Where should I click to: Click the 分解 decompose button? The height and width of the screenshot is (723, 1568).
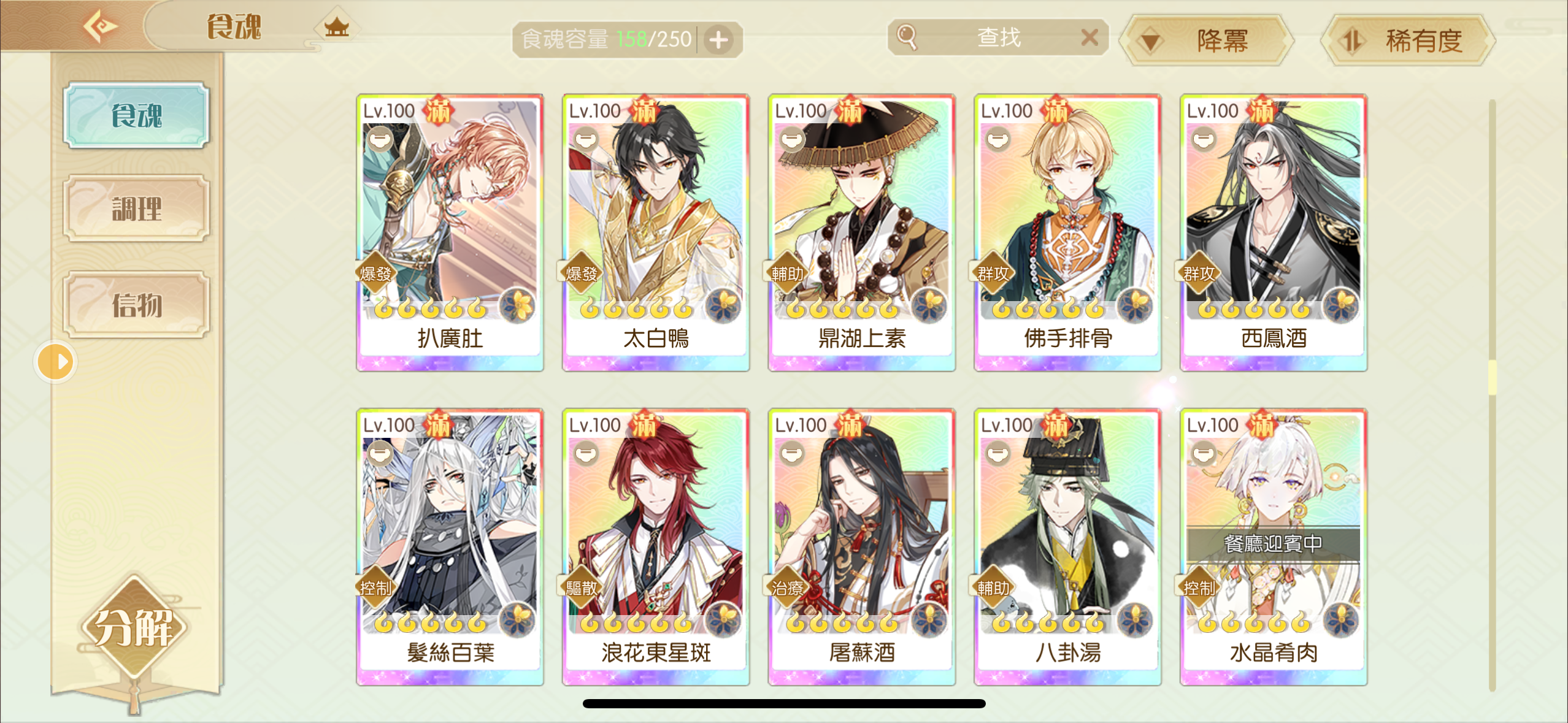tap(134, 628)
